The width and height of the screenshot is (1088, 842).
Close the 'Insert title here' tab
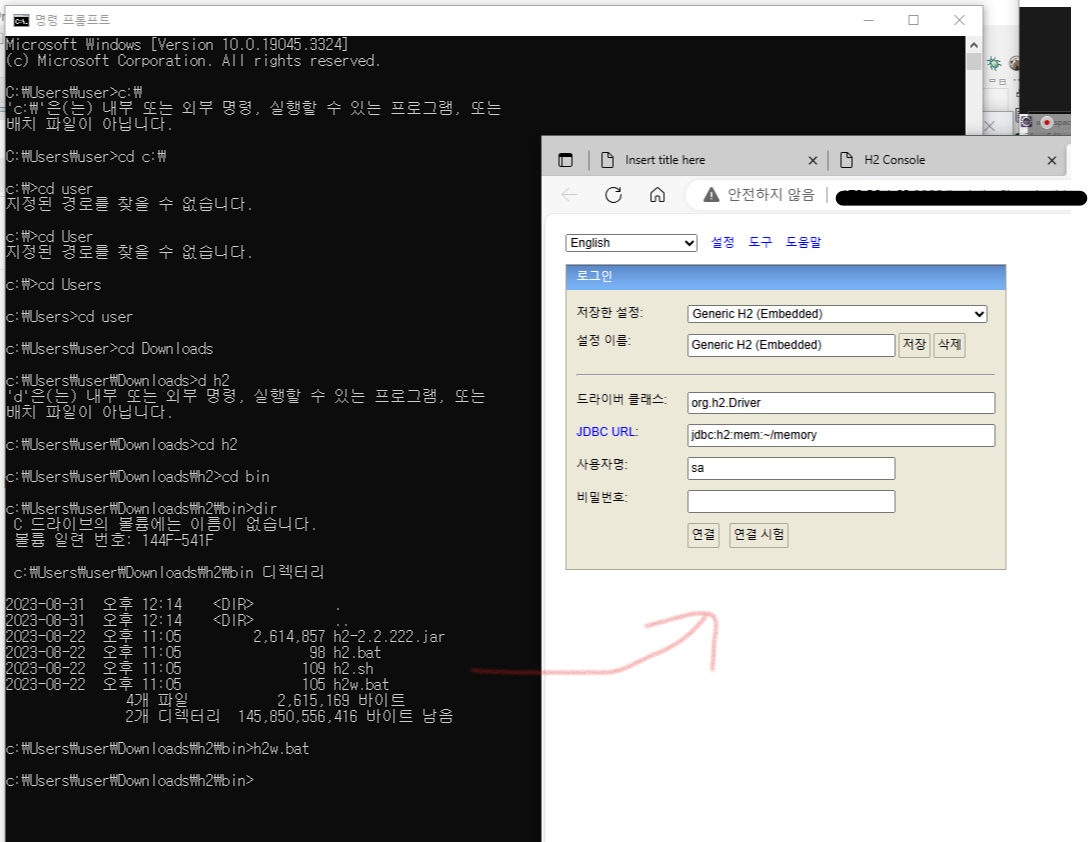tap(813, 160)
